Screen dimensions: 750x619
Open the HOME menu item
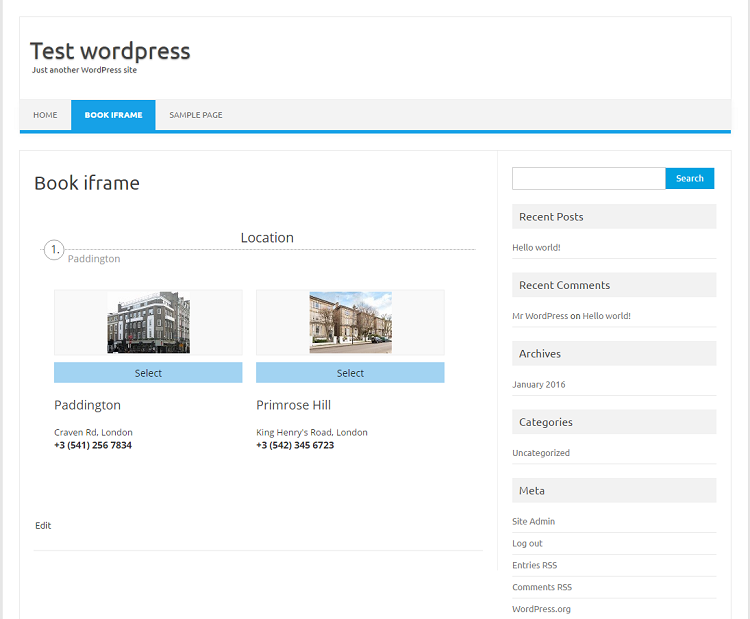(45, 115)
